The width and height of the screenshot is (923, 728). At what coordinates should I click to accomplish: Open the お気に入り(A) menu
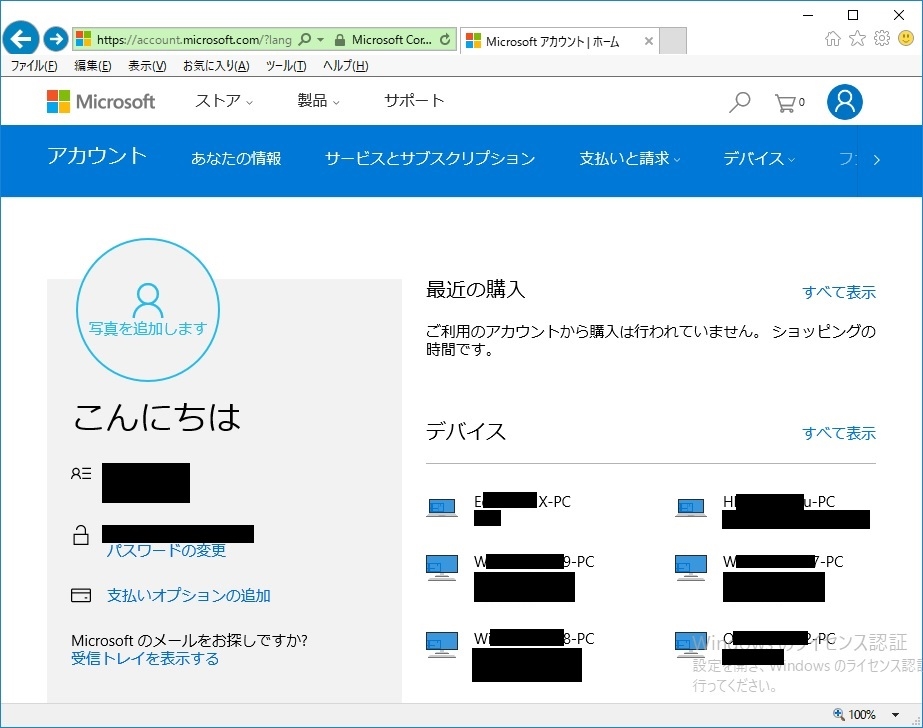tap(216, 66)
